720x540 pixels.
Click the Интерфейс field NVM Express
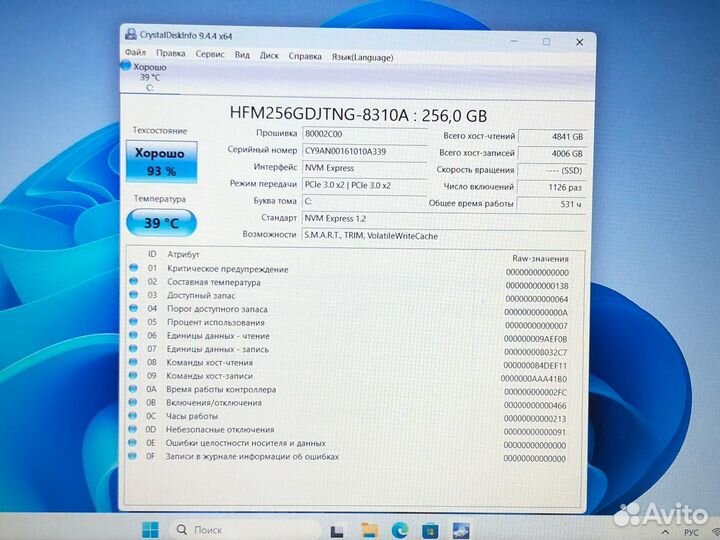364,169
